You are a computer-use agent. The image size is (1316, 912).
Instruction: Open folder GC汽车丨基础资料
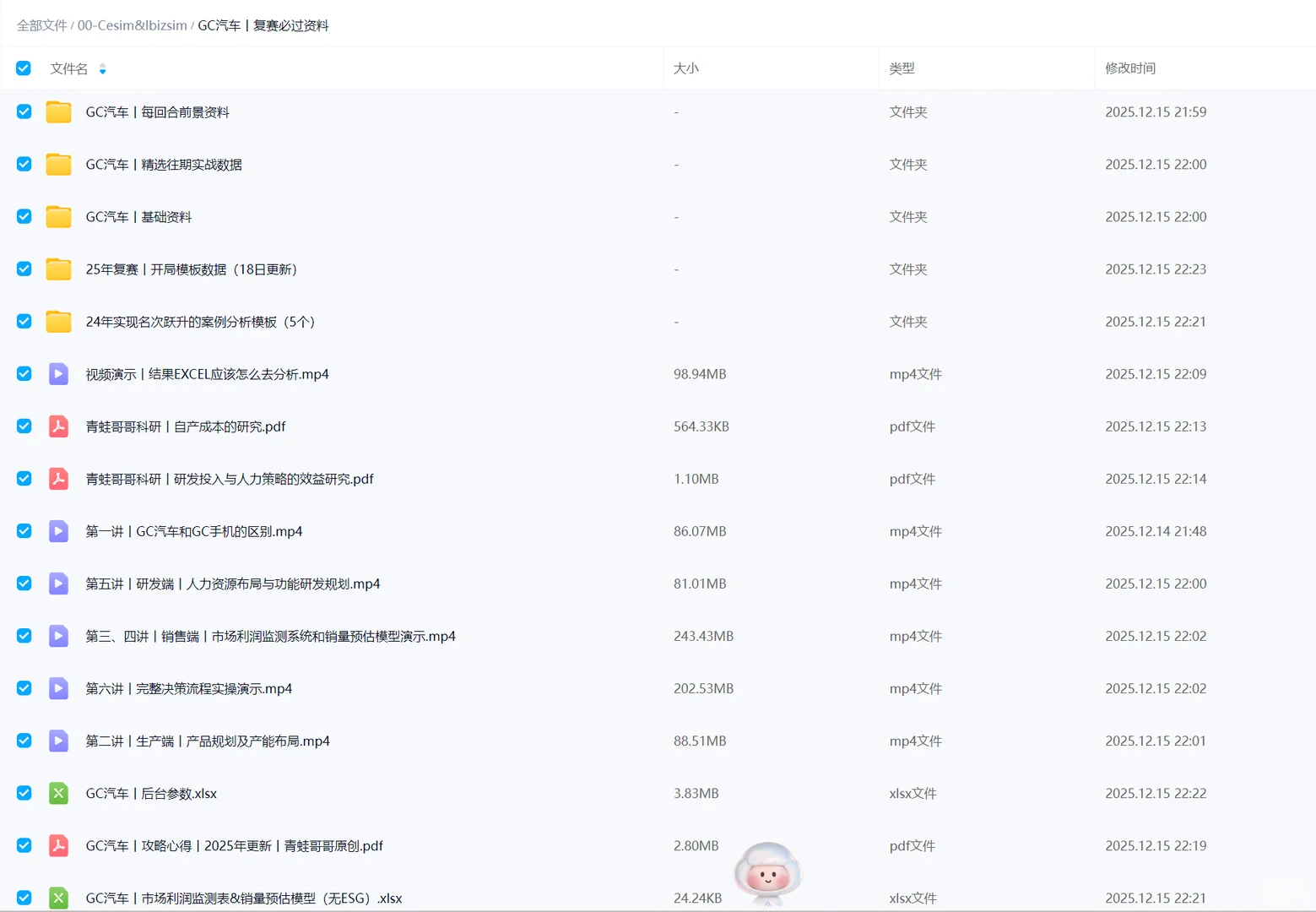(x=138, y=217)
